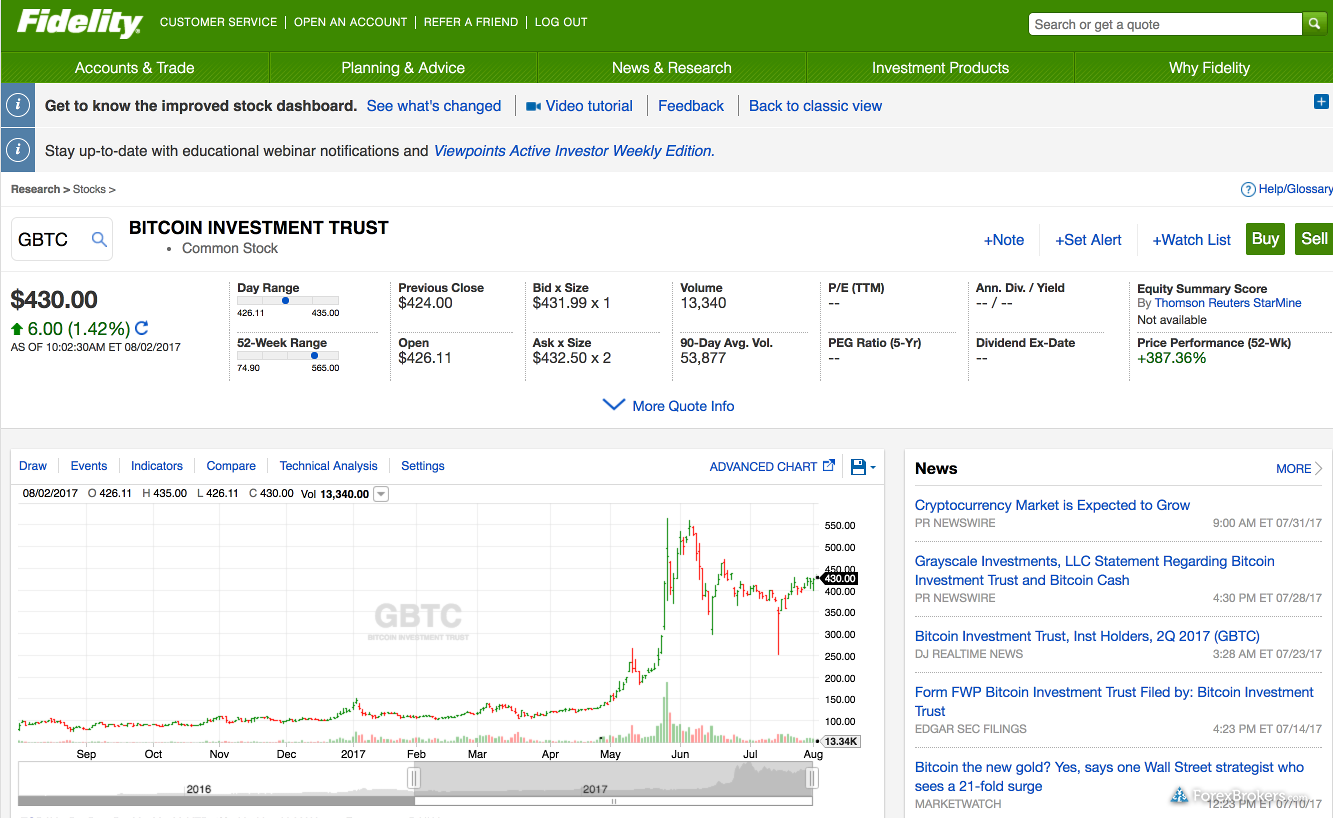Click +Set Alert link

[1088, 240]
